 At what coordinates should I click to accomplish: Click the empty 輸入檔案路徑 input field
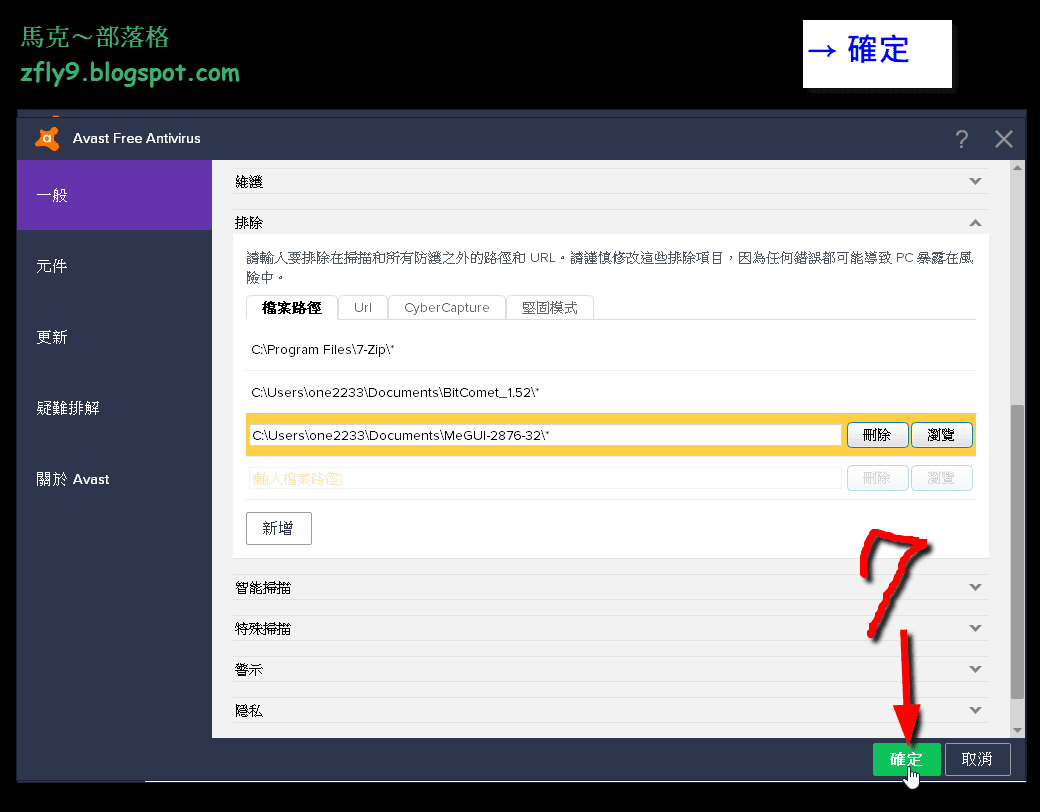click(x=545, y=478)
